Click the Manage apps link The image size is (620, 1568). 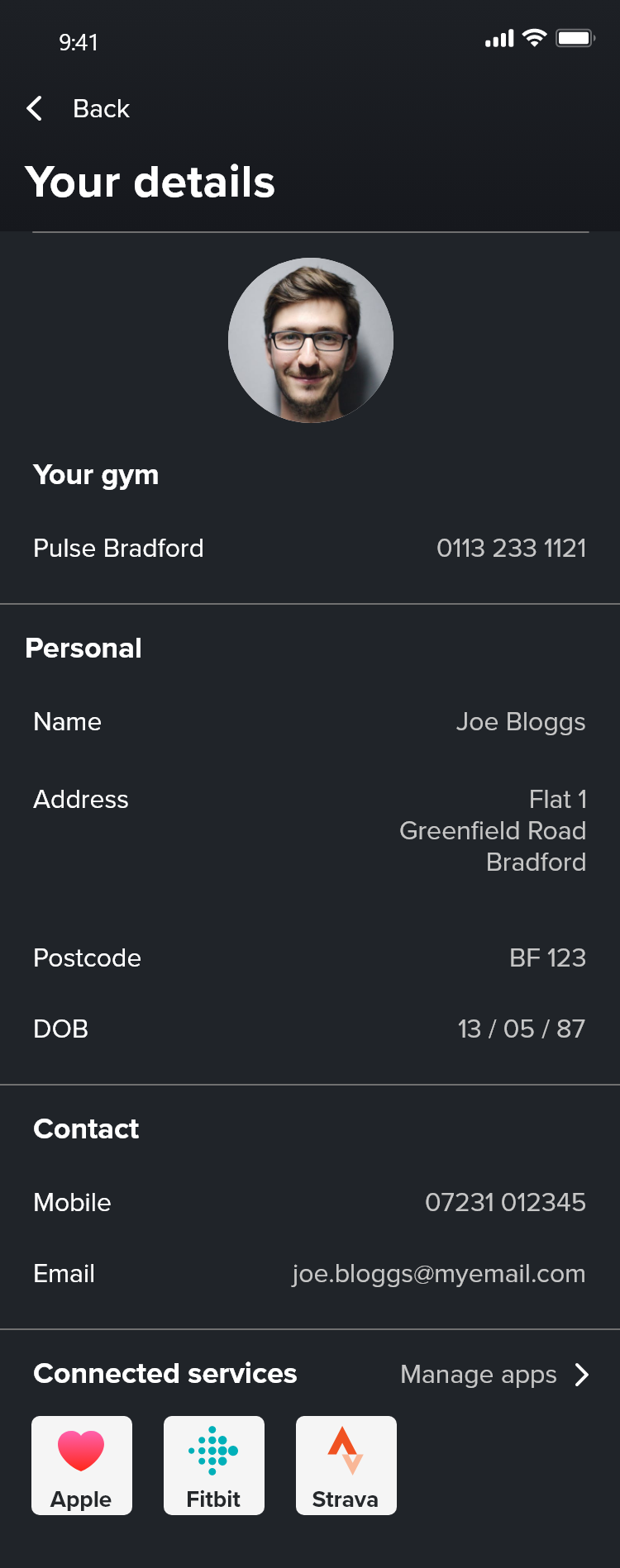pyautogui.click(x=479, y=1374)
